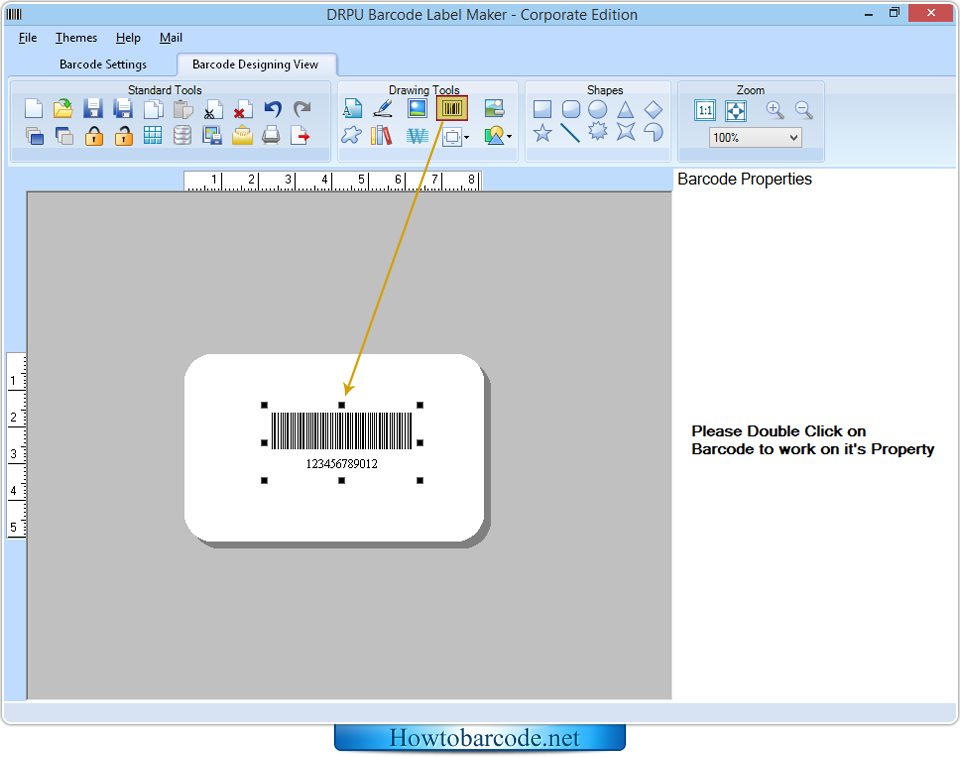Select the Signature pen tool
Screen dimensions: 960x757
383,109
